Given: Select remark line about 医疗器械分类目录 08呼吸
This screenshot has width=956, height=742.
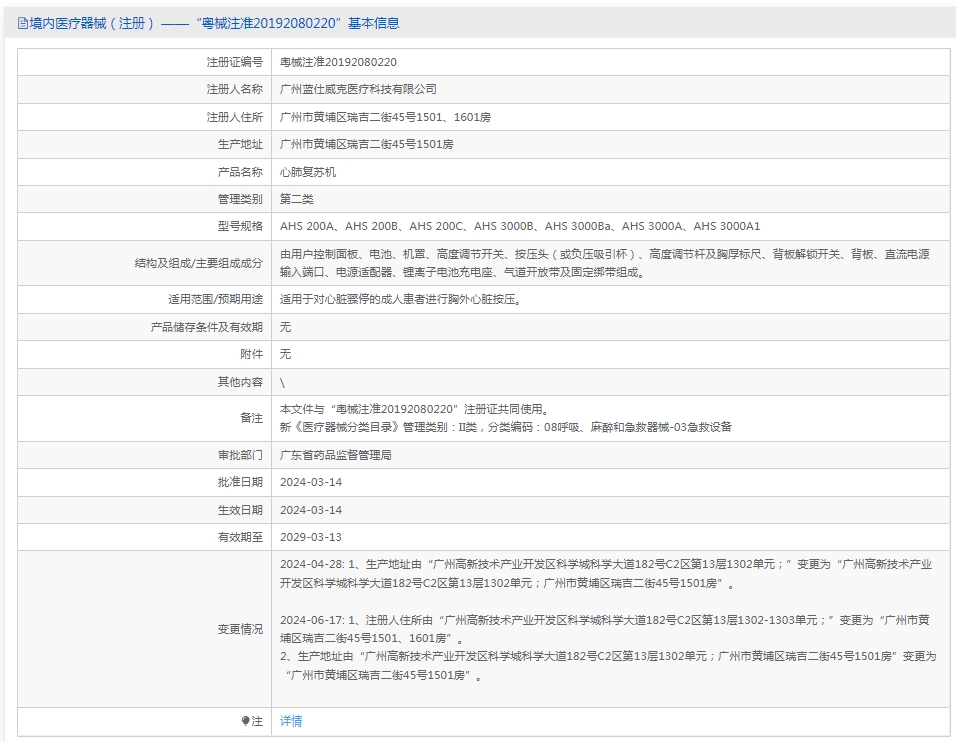Looking at the screenshot, I should coord(505,427).
